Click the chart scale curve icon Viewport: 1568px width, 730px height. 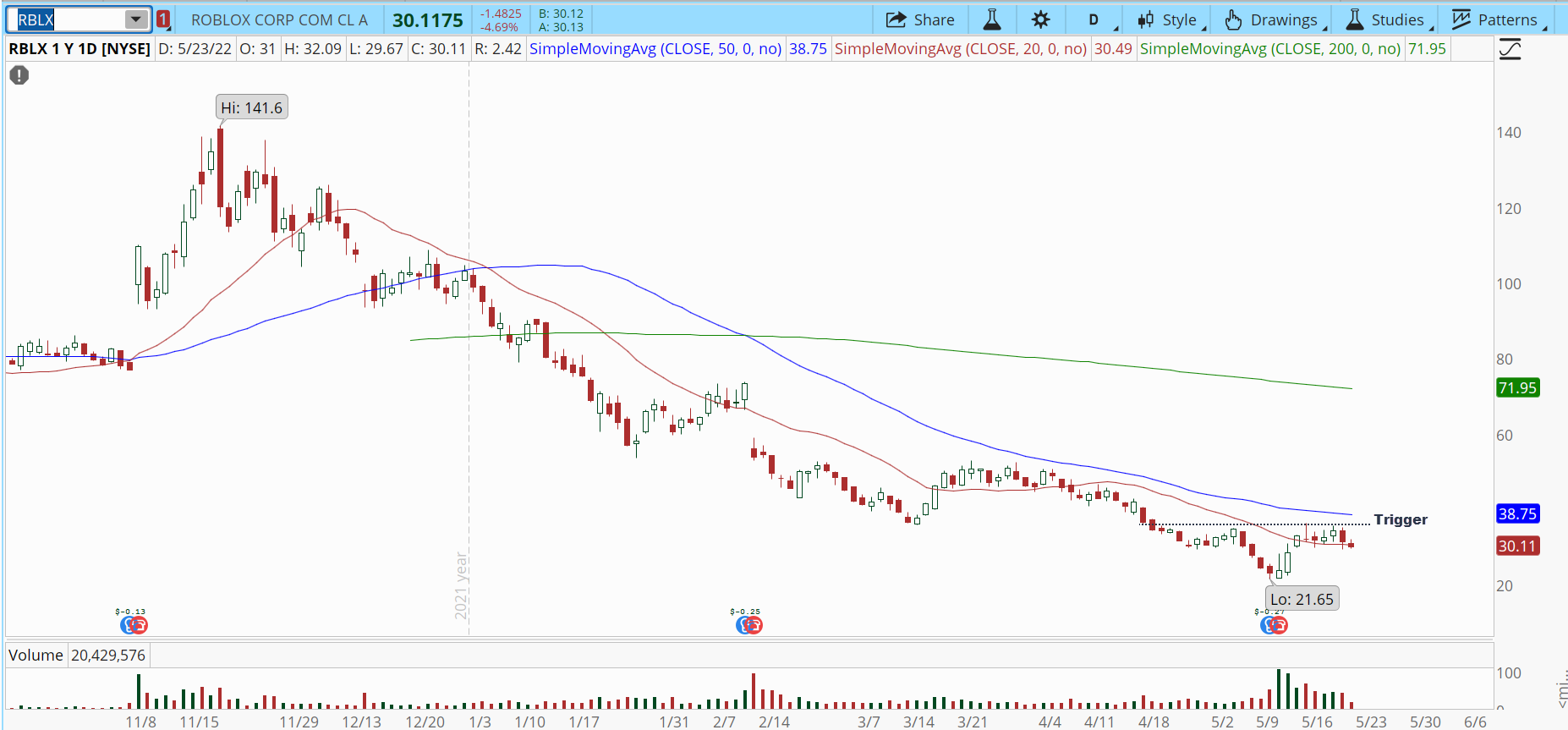coord(1510,50)
